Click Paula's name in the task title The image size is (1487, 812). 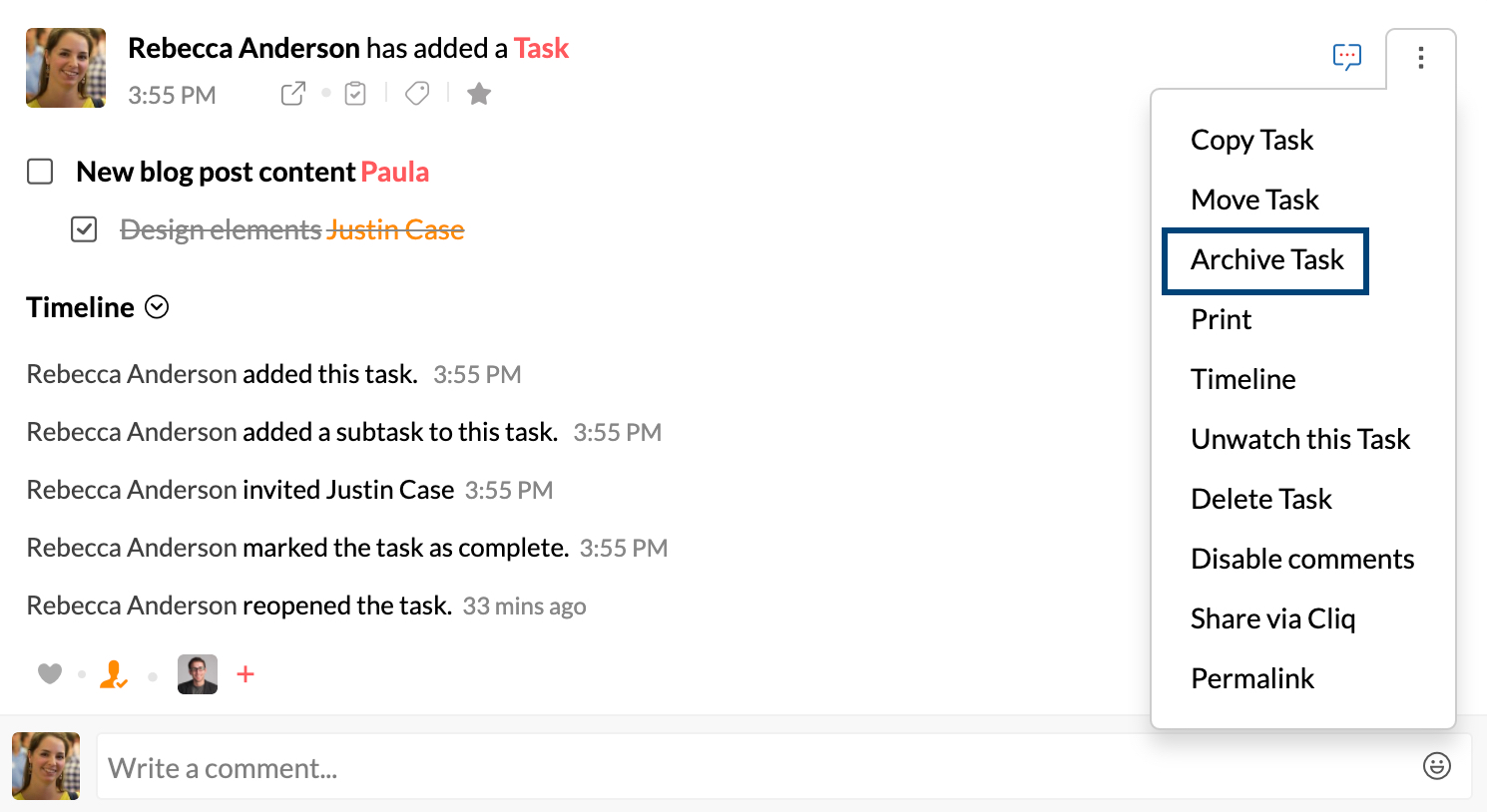click(395, 171)
